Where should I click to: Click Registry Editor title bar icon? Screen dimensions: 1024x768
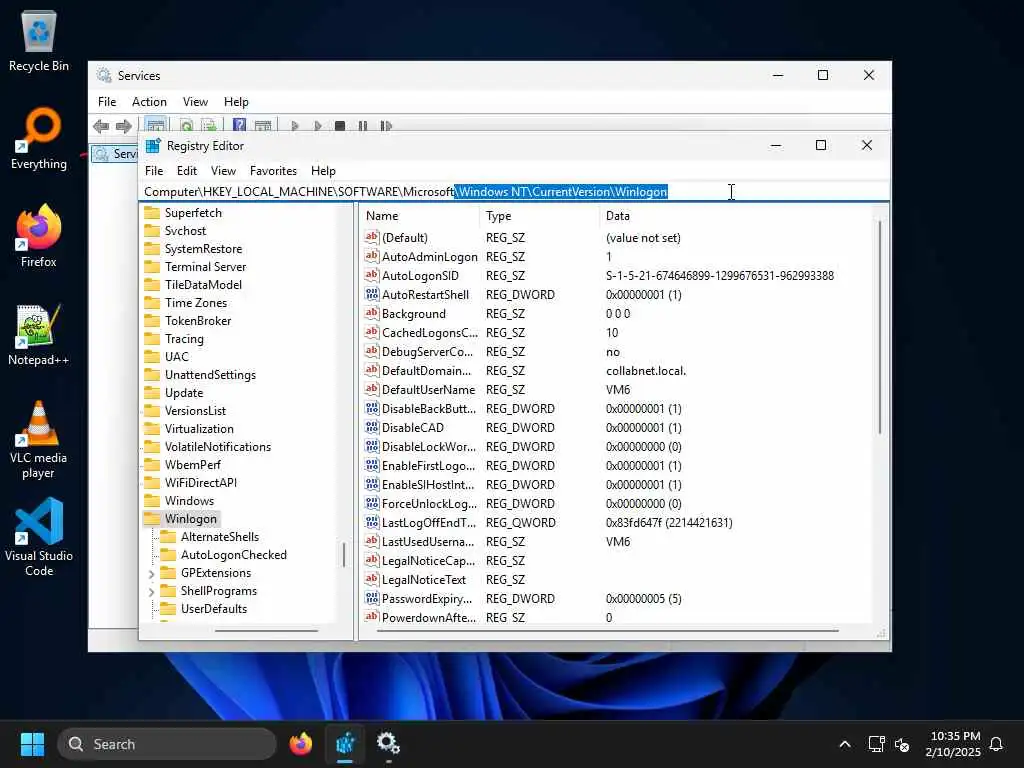click(153, 146)
